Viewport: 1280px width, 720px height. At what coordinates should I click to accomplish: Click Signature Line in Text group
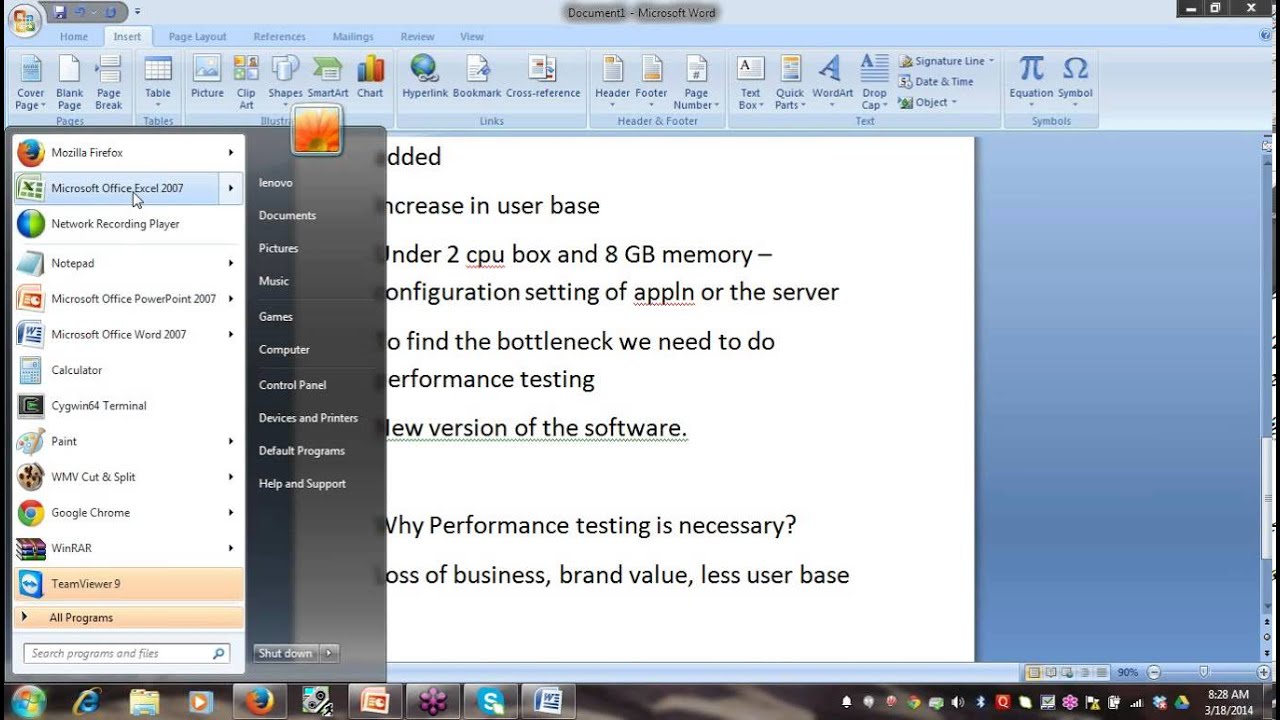pyautogui.click(x=946, y=61)
